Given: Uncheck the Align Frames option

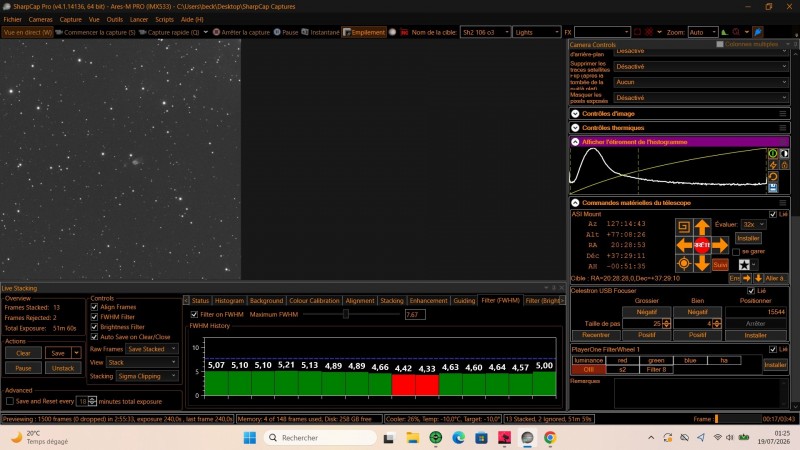Looking at the screenshot, I should click(x=94, y=307).
